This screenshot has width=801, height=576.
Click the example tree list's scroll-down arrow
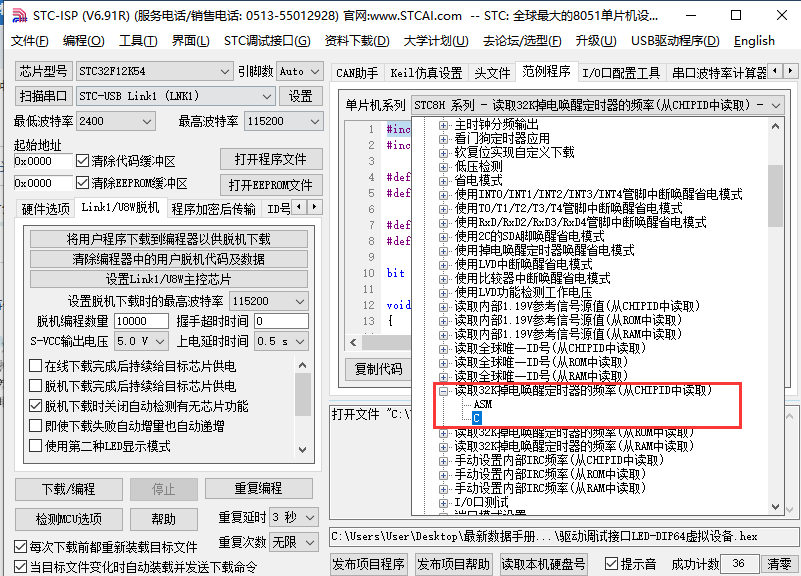point(775,507)
